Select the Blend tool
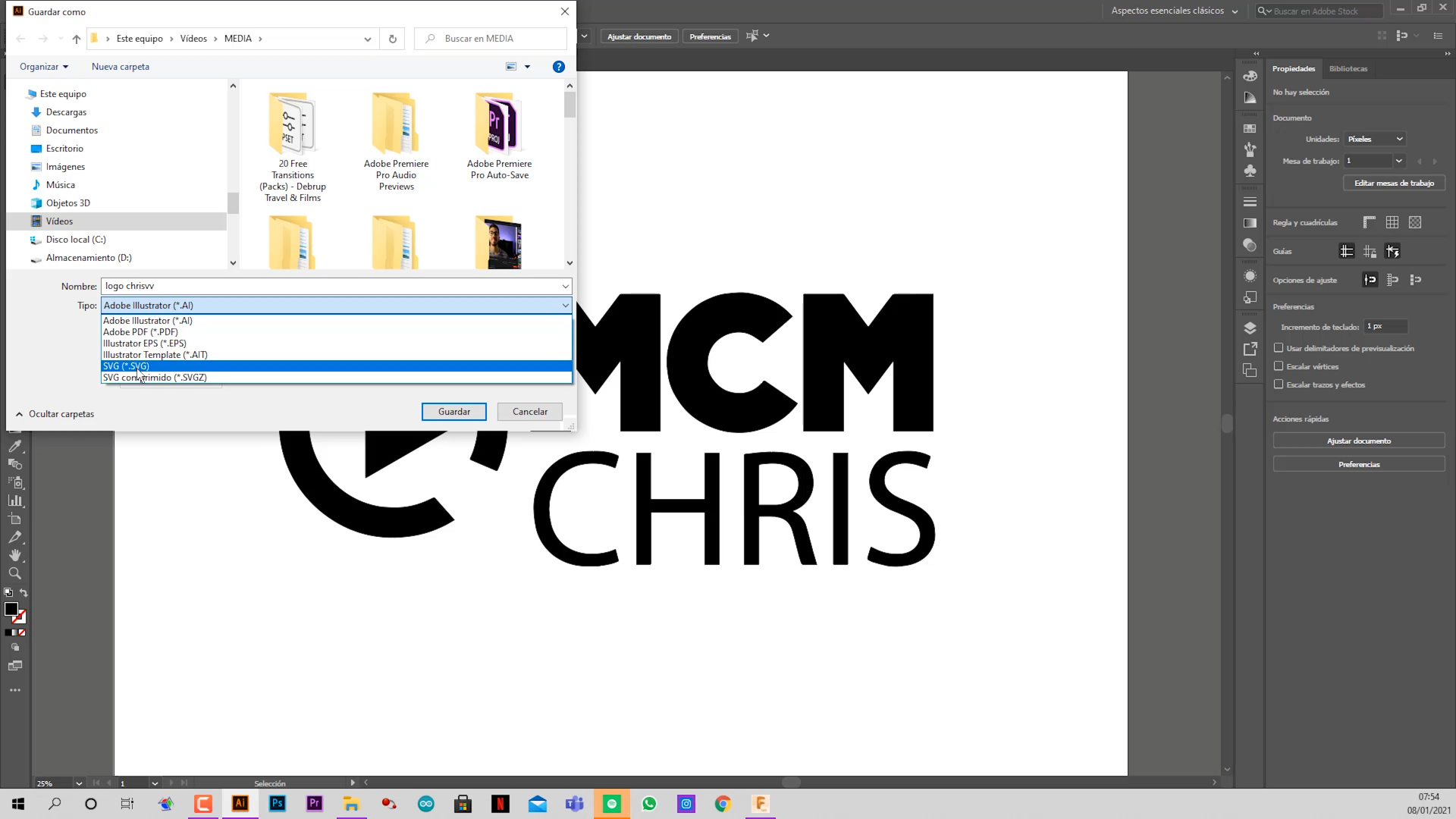This screenshot has height=819, width=1456. [x=14, y=464]
